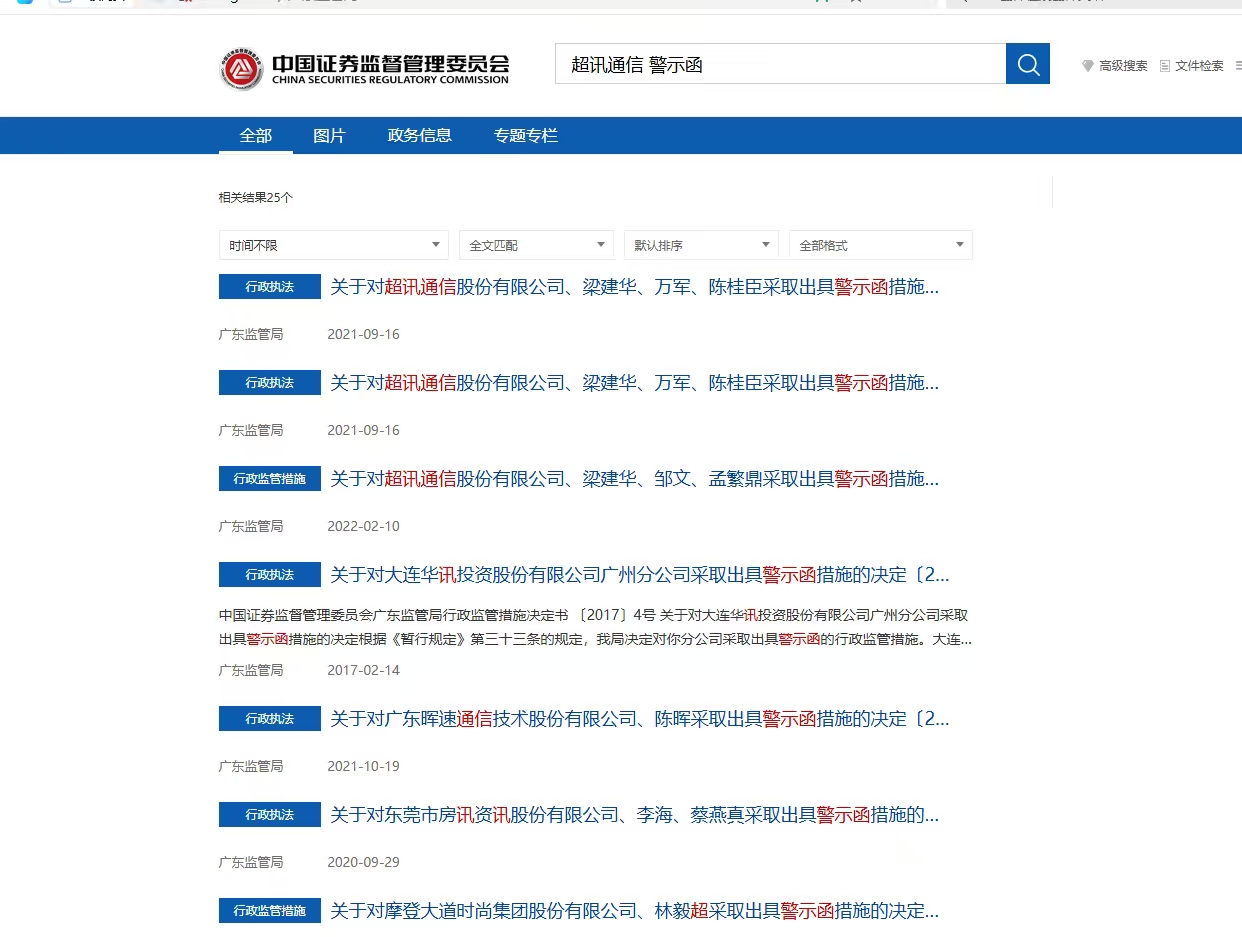This screenshot has width=1242, height=937.
Task: Open the 全部格式 format dropdown
Action: tap(880, 245)
